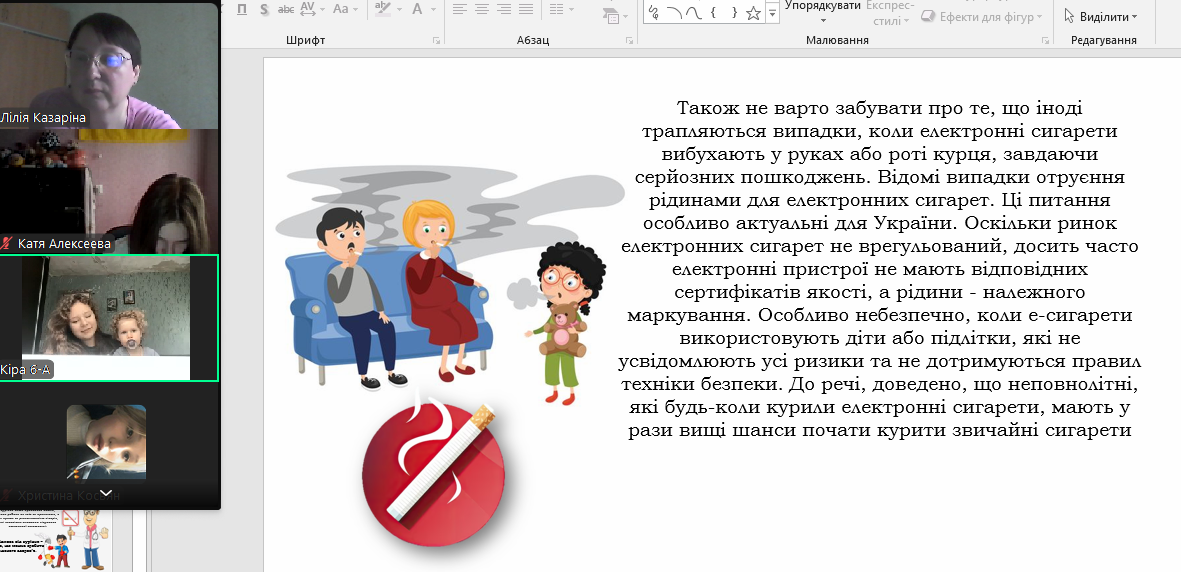The image size is (1181, 572).
Task: Open the Упорядкувати arrange menu
Action: click(x=823, y=12)
